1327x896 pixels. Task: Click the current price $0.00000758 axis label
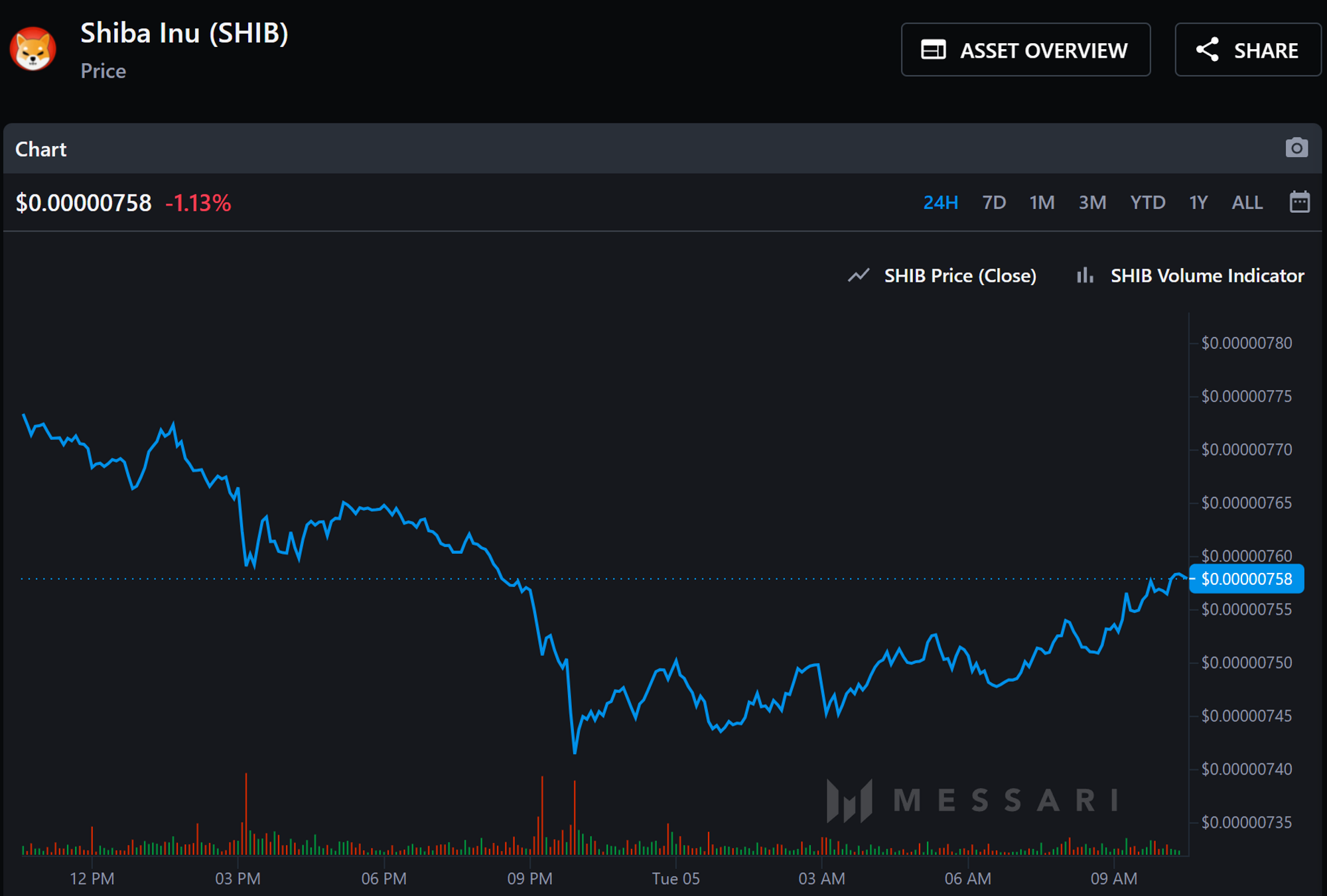(x=1246, y=579)
